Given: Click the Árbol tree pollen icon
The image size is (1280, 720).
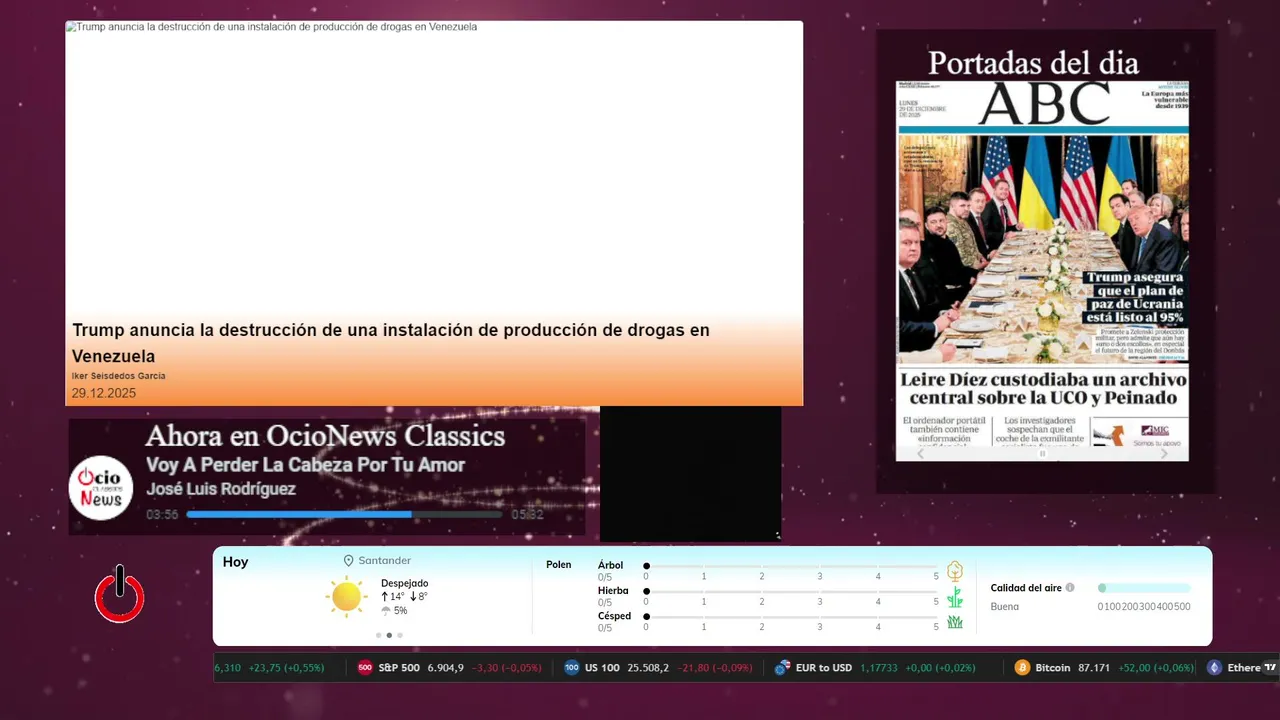Looking at the screenshot, I should 955,571.
